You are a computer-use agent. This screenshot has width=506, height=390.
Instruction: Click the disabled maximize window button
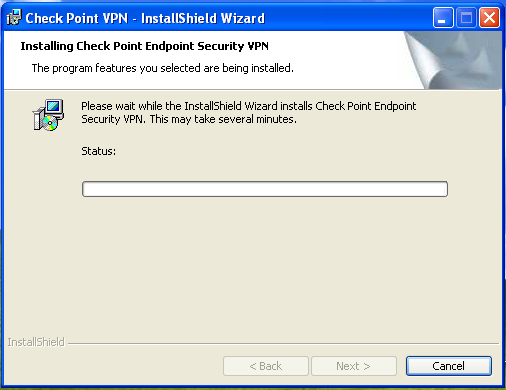466,18
